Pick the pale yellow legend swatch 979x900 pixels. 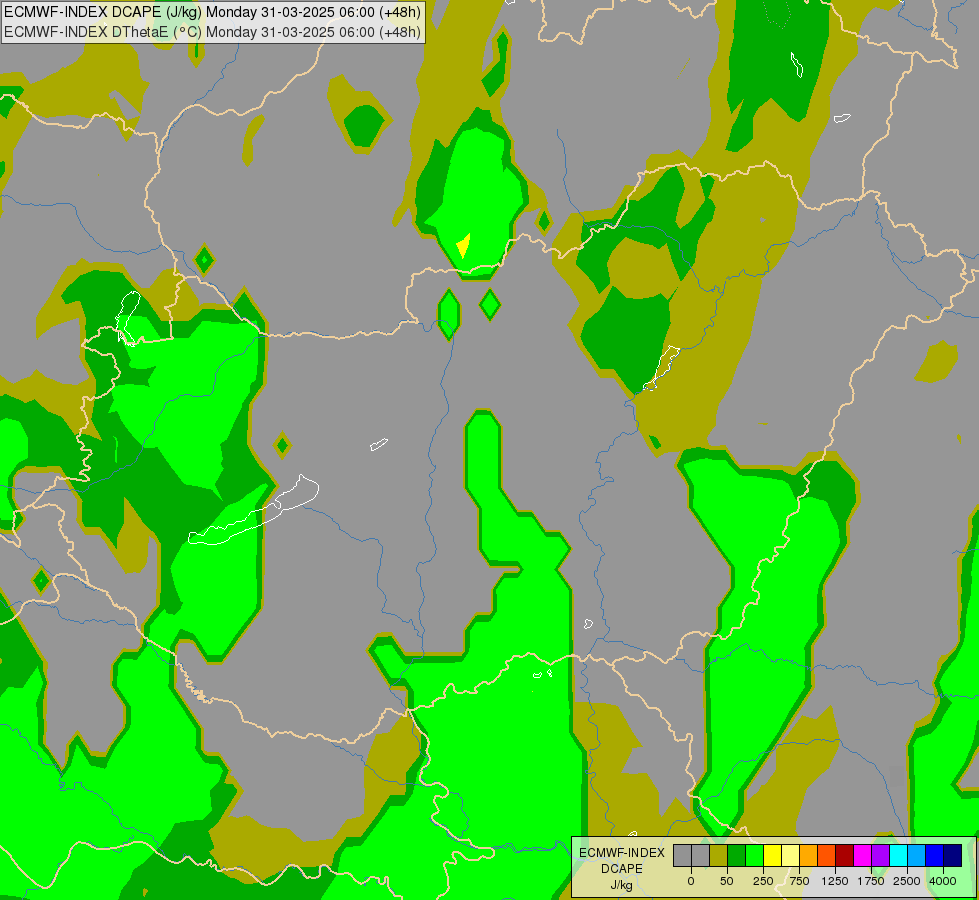click(x=790, y=855)
